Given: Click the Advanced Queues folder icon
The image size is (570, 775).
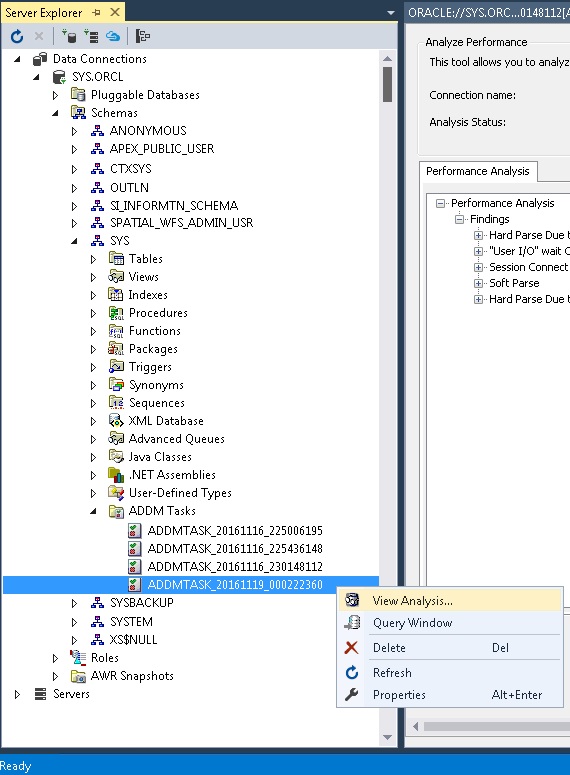Looking at the screenshot, I should point(116,438).
